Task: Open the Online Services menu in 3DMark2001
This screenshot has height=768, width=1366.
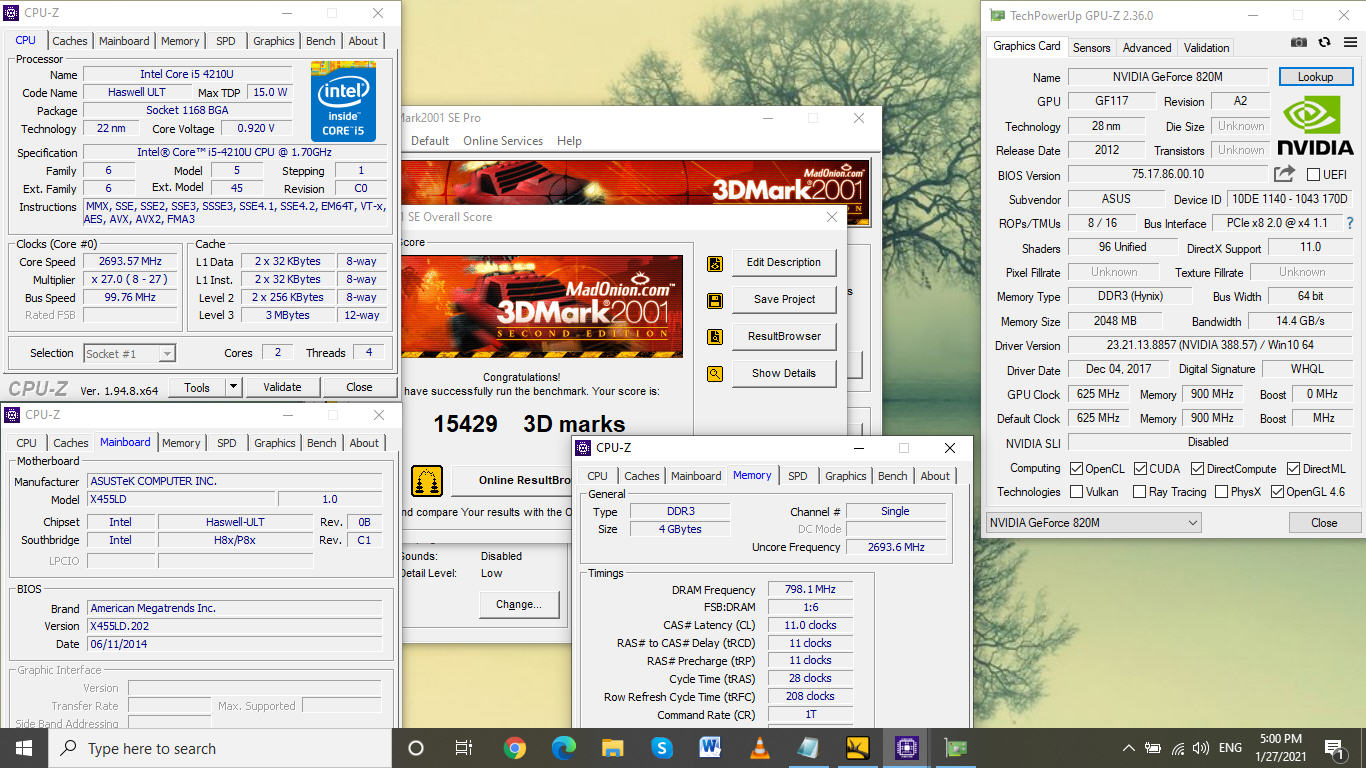Action: pos(503,141)
